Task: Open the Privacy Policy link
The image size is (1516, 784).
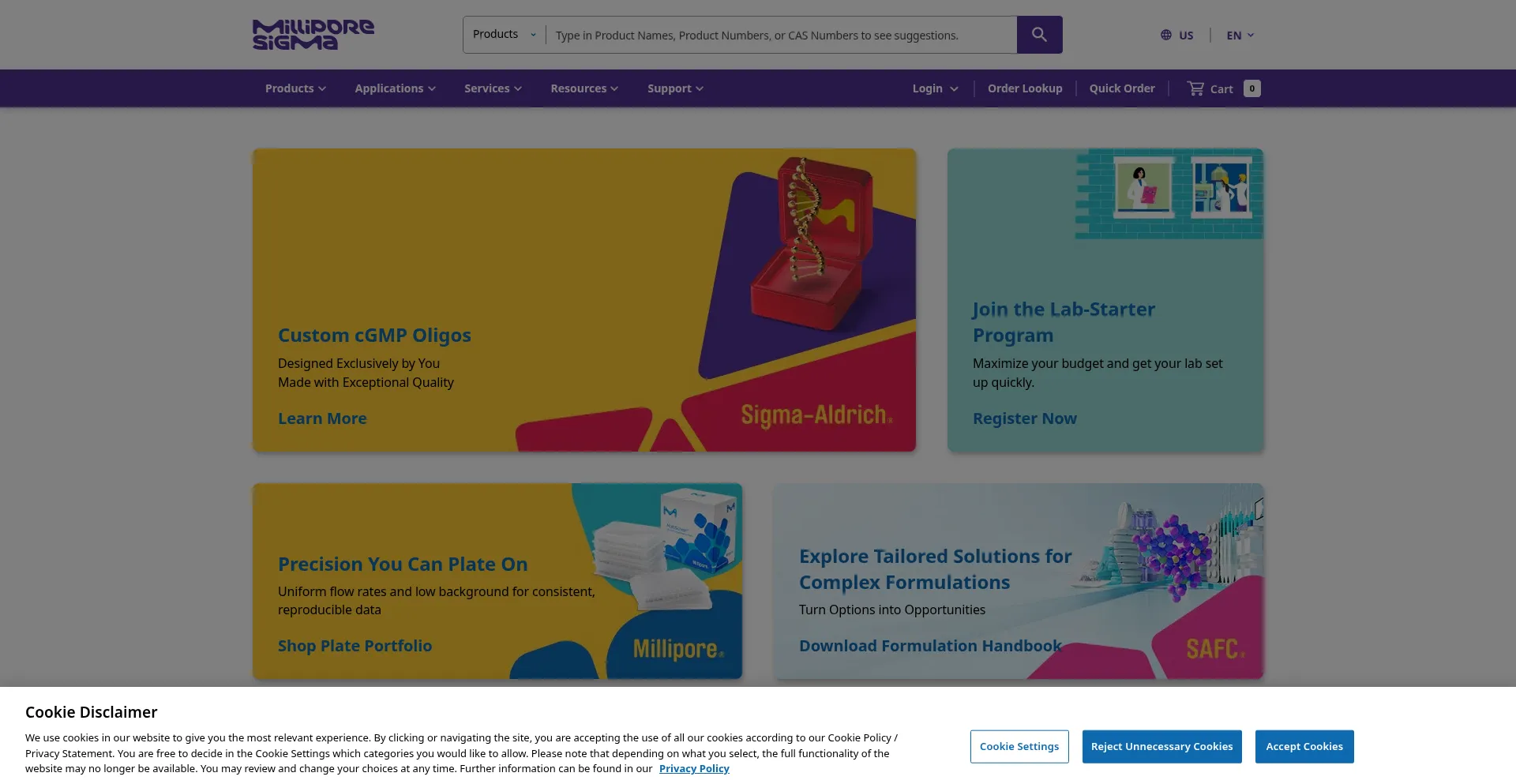Action: [694, 768]
